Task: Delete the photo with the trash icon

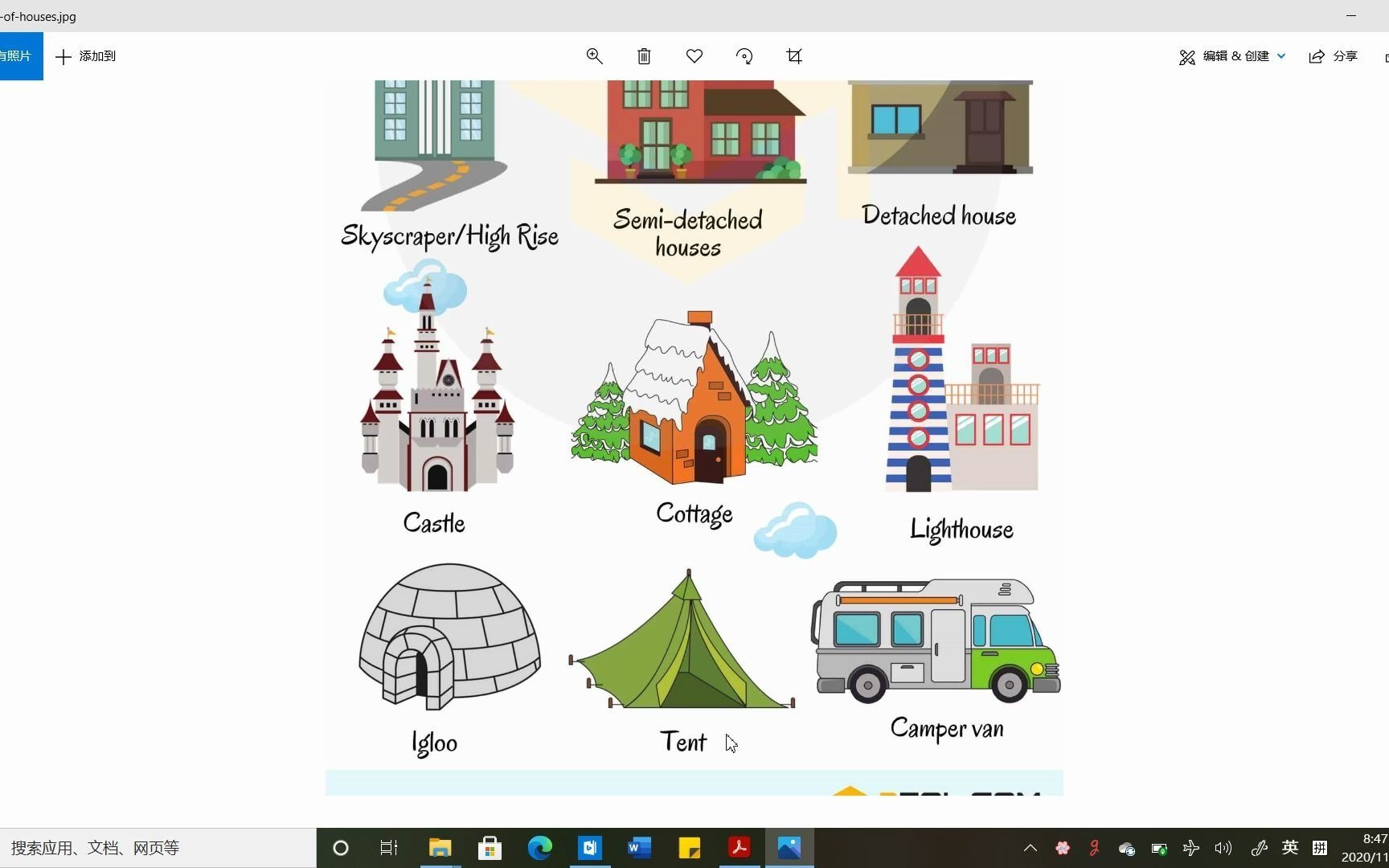Action: coord(644,56)
